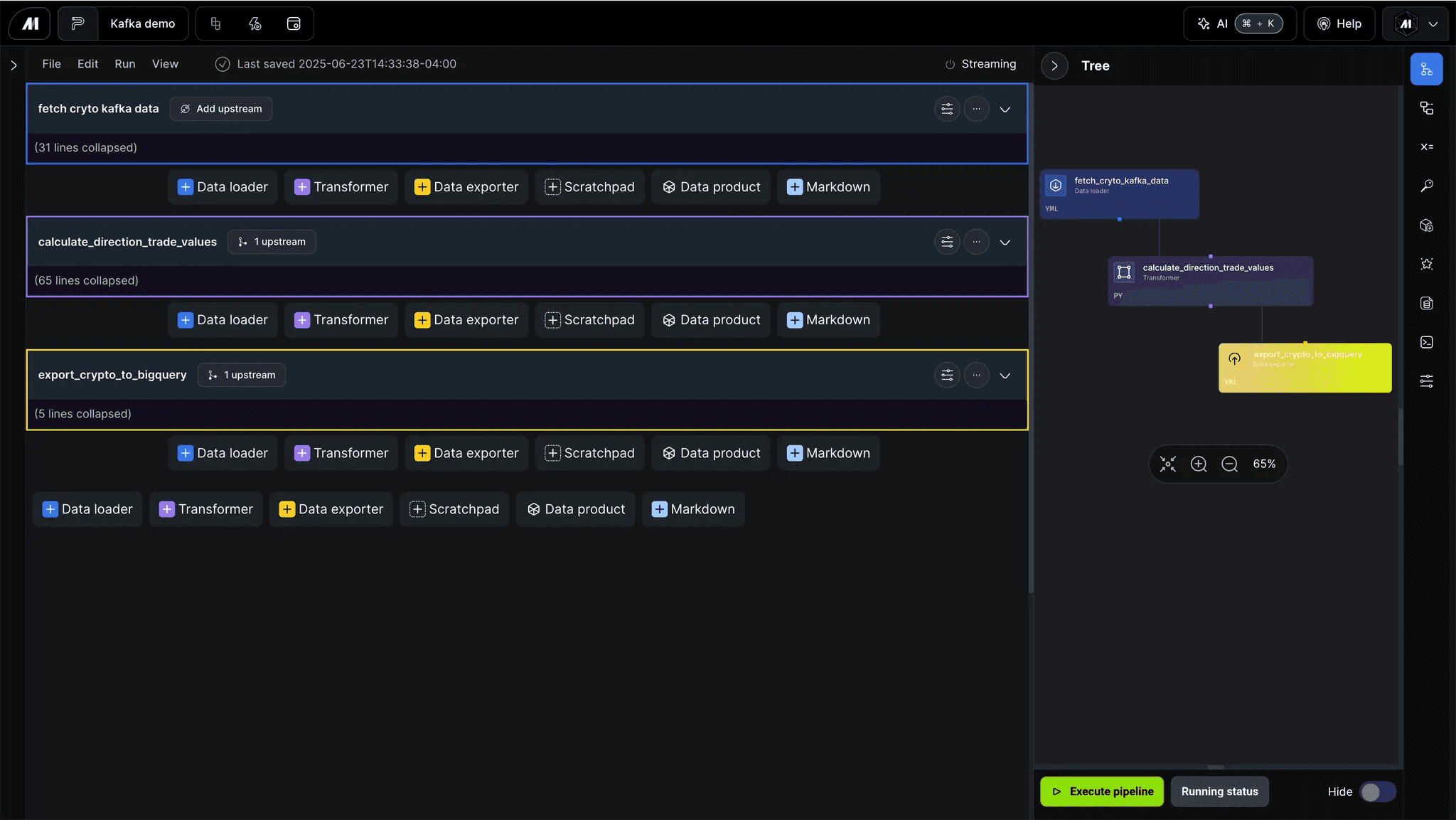Click the Kafka demo pipeline name
1456x820 pixels.
point(142,23)
